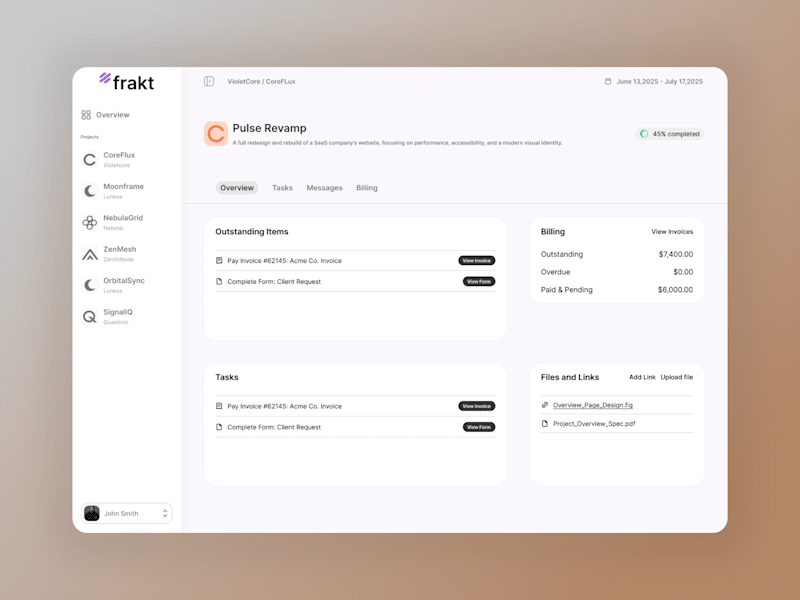Select the SignalIQ Q icon

[90, 317]
